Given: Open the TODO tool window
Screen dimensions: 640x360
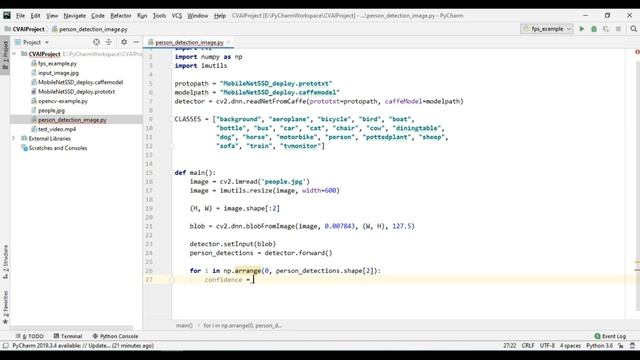Looking at the screenshot, I should pyautogui.click(x=30, y=336).
